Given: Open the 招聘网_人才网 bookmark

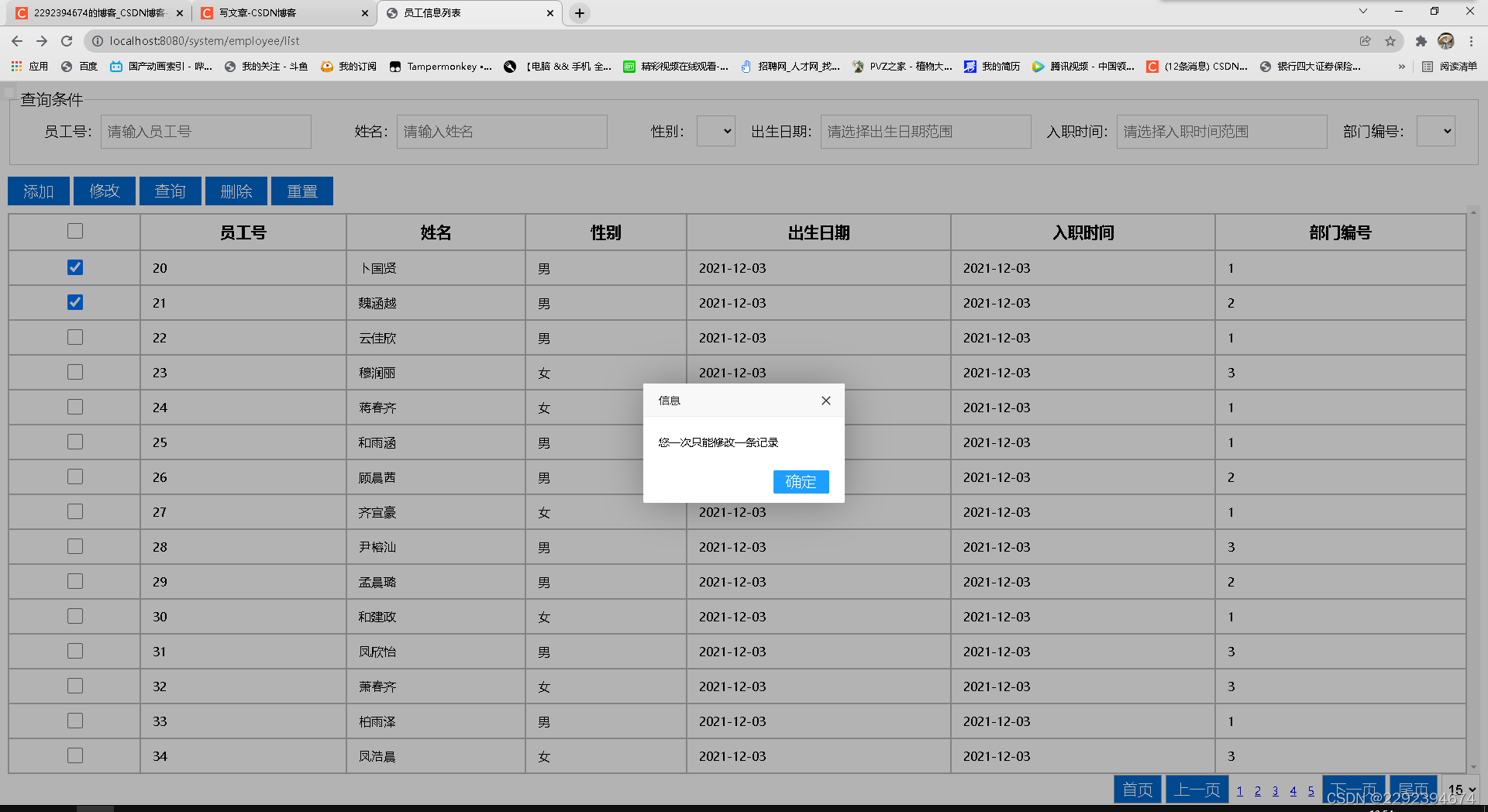Looking at the screenshot, I should [790, 67].
